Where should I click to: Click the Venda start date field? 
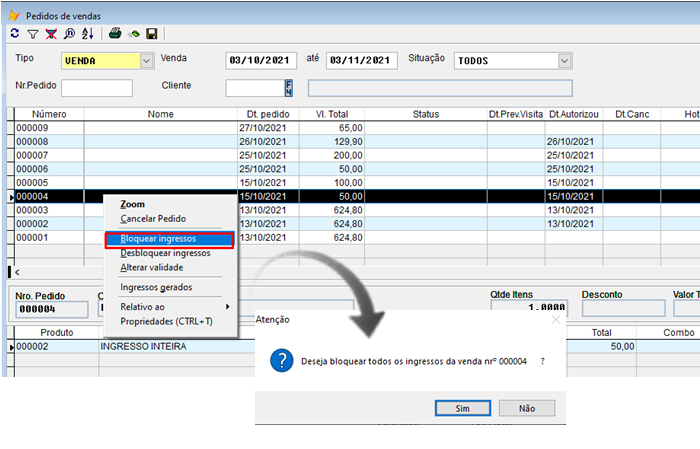tap(262, 61)
